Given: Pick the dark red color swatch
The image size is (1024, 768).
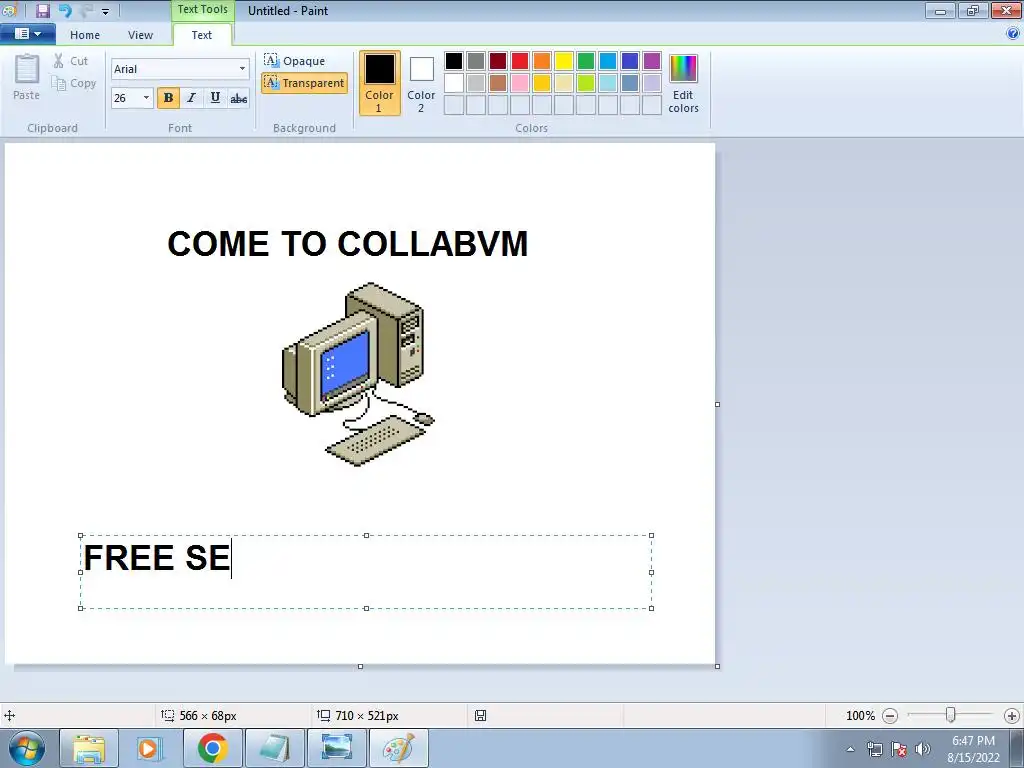Looking at the screenshot, I should tap(498, 61).
